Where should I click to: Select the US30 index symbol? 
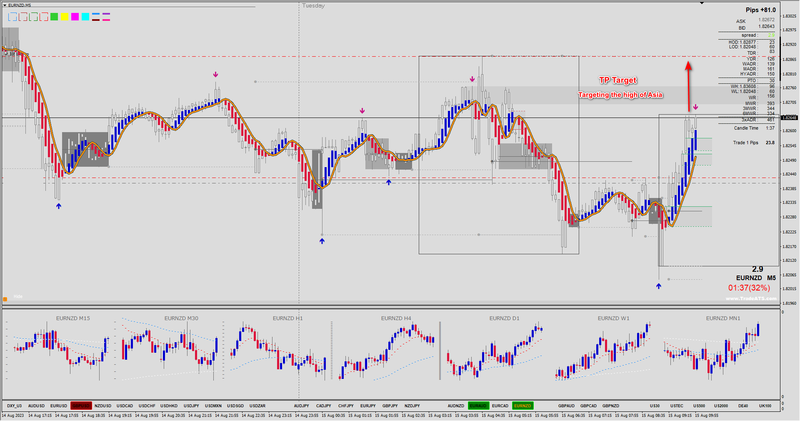654,406
